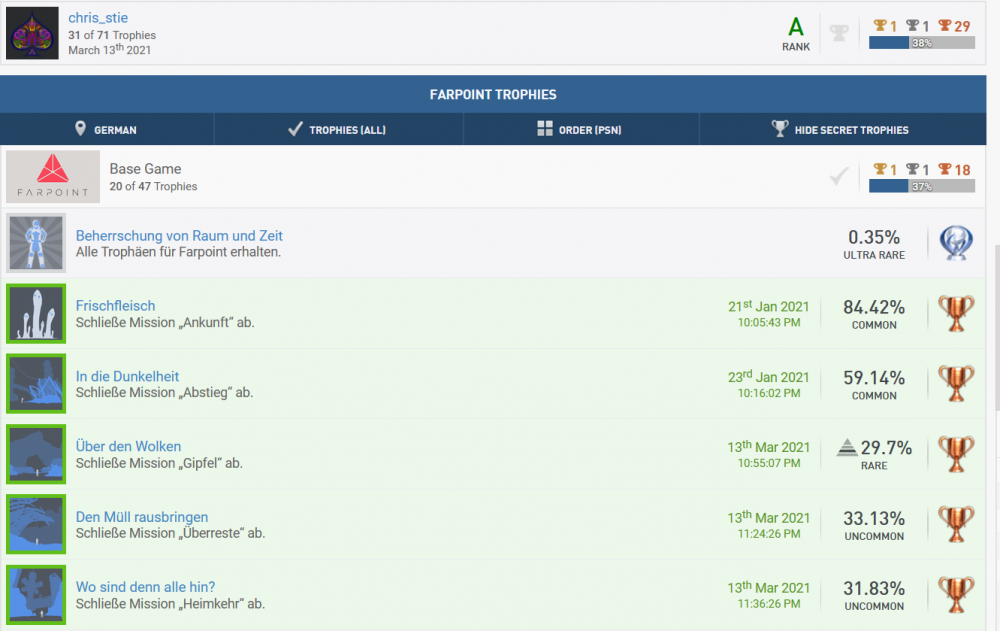
Task: Click the bronze trophy icon for Frischfleisch
Action: [x=956, y=314]
